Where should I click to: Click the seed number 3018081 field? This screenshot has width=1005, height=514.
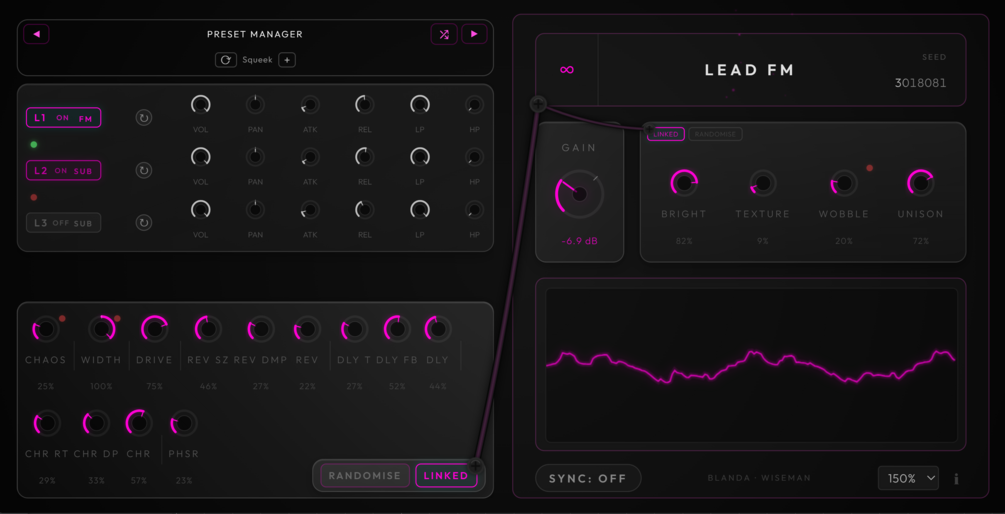(920, 83)
